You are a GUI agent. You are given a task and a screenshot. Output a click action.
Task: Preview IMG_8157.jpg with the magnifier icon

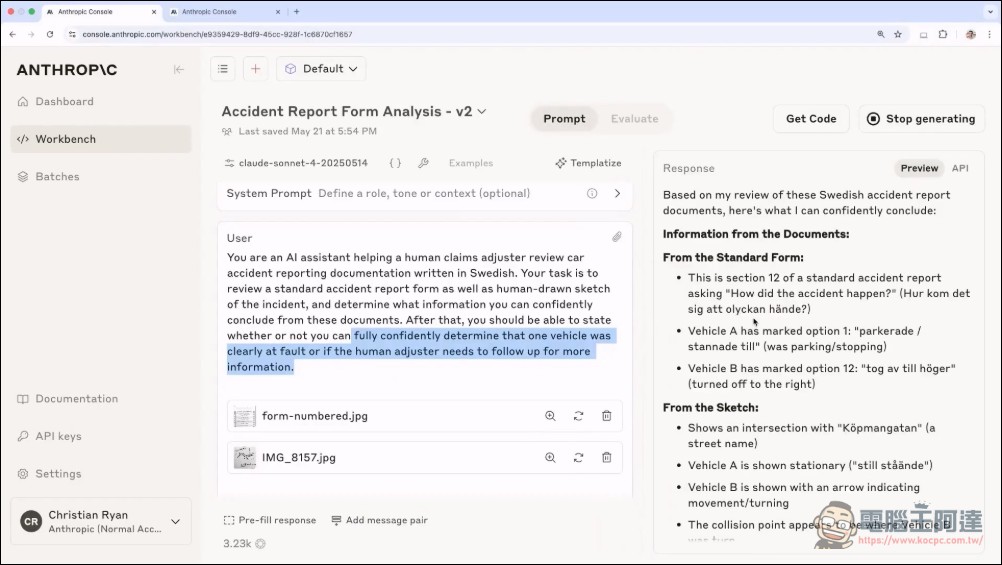[550, 458]
